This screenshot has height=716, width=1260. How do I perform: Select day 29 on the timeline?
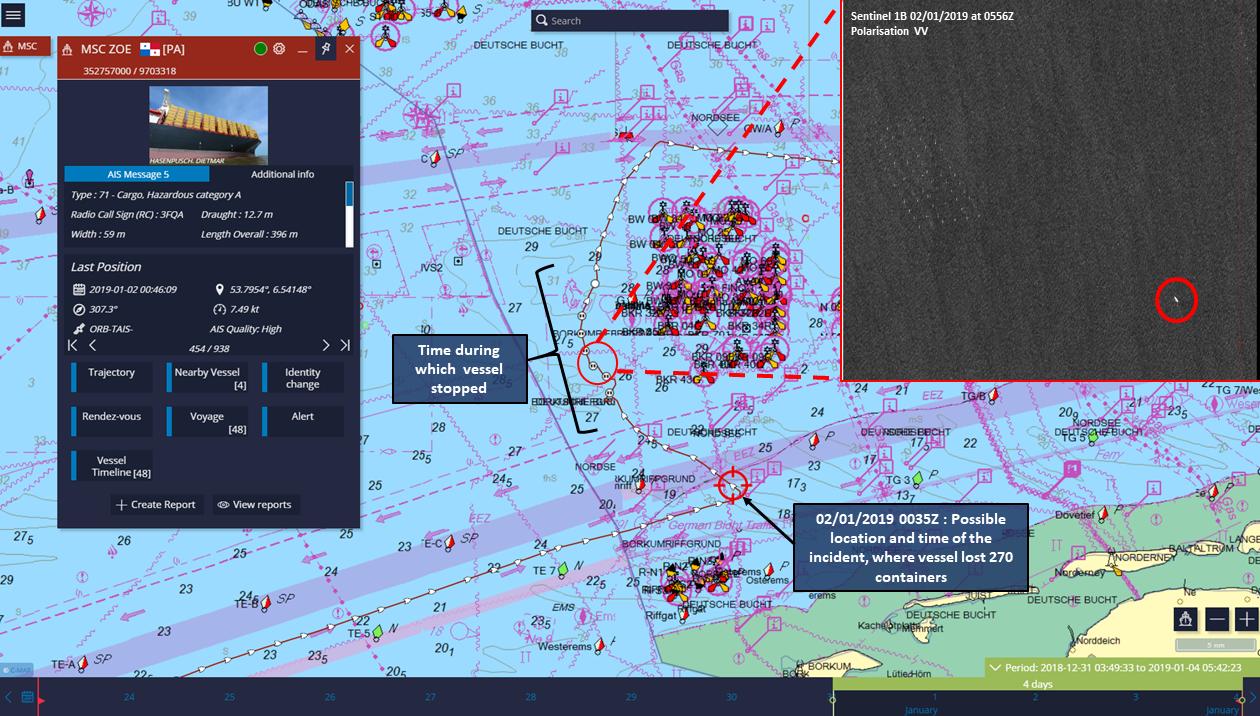pyautogui.click(x=631, y=697)
